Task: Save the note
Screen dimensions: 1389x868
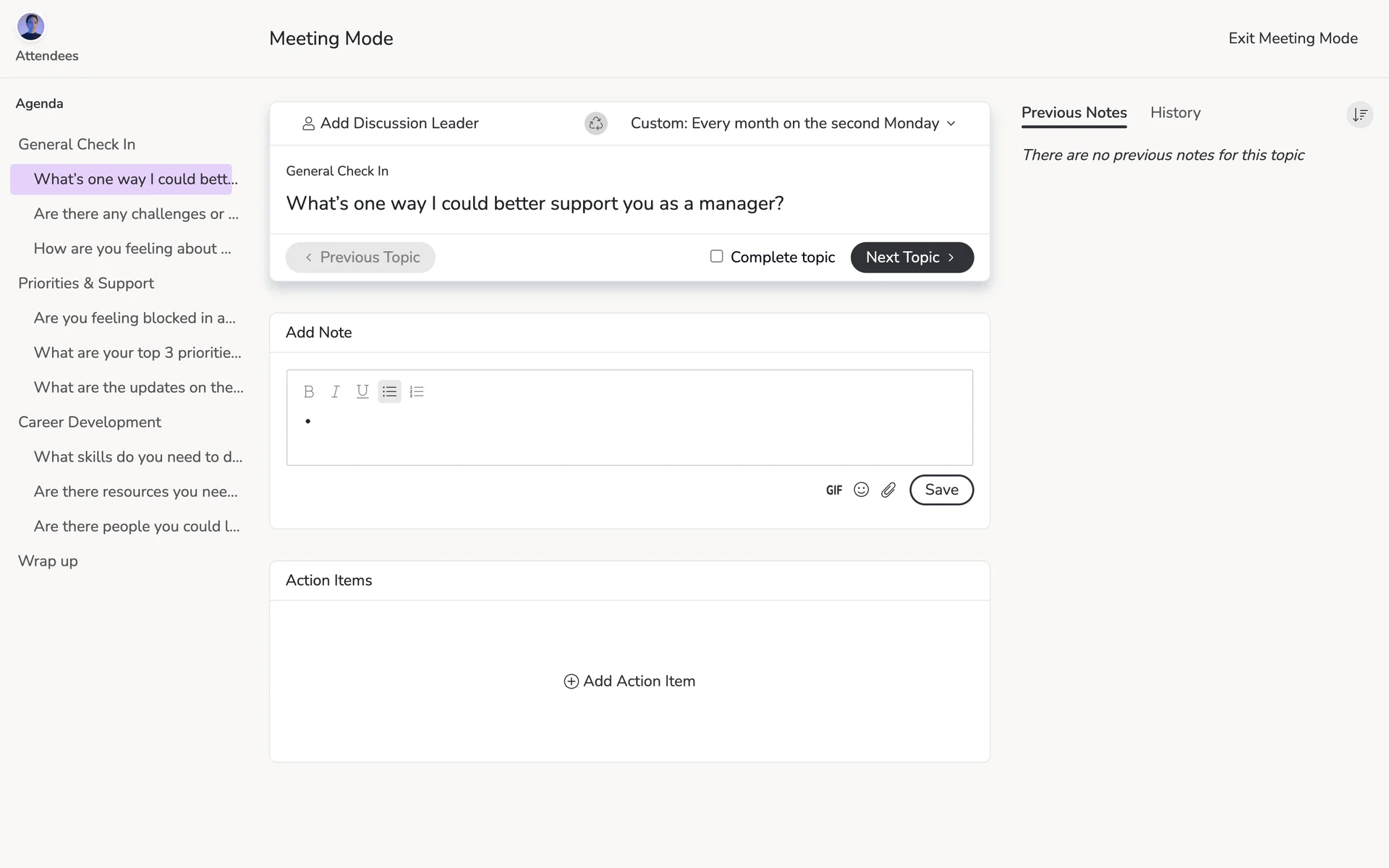Action: [x=941, y=490]
